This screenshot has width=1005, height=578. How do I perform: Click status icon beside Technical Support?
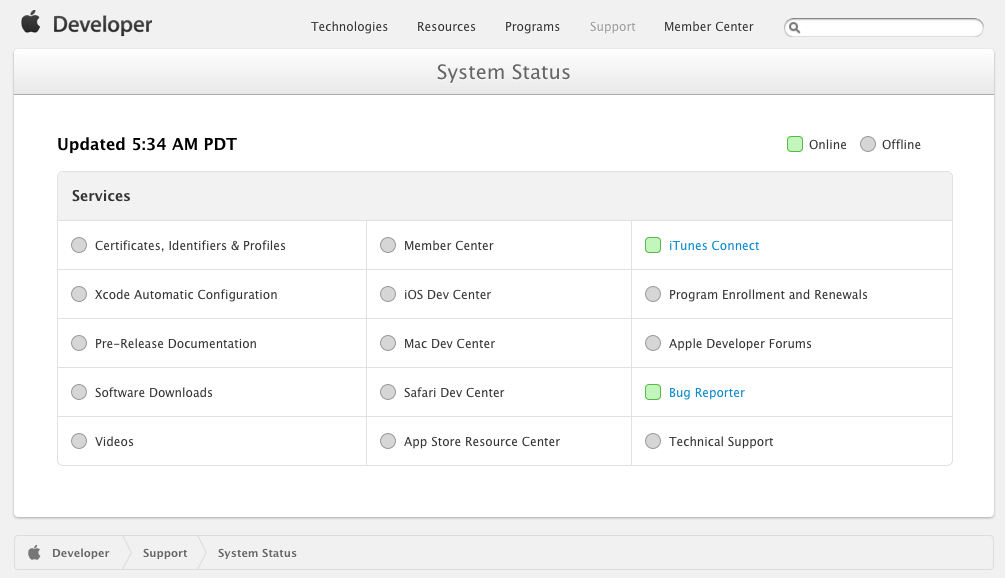click(x=652, y=442)
